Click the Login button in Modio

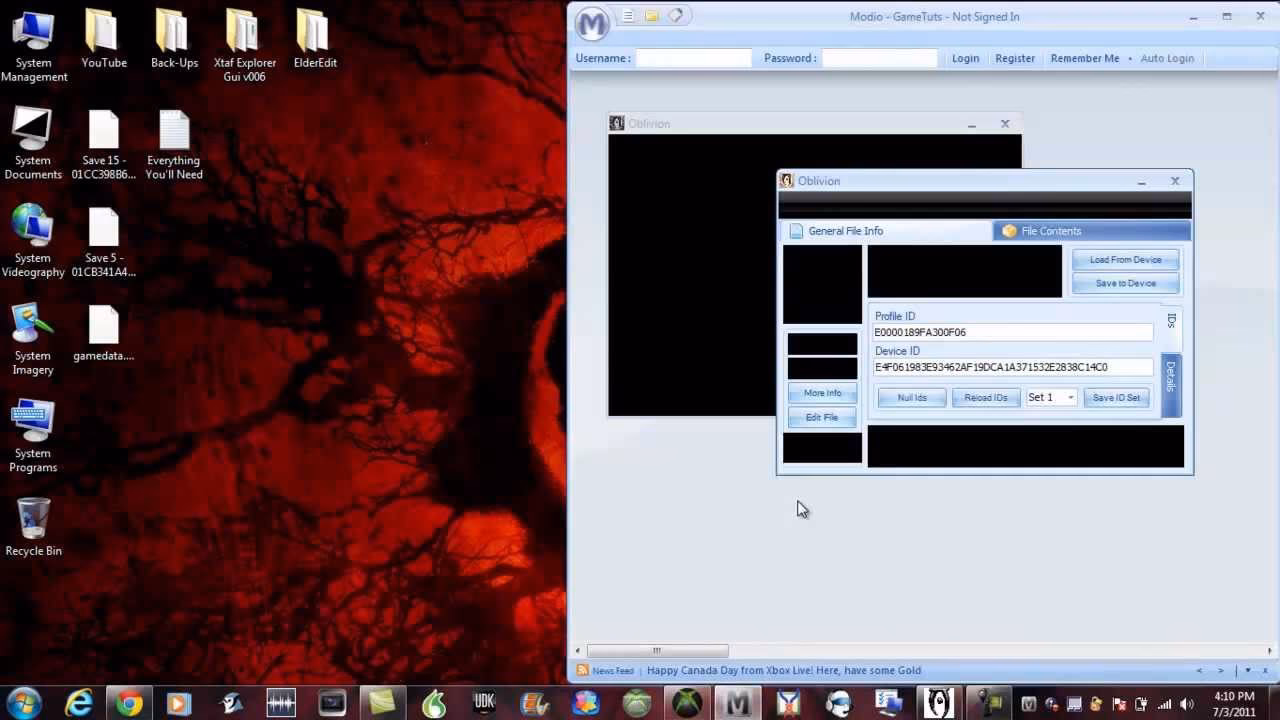tap(965, 58)
